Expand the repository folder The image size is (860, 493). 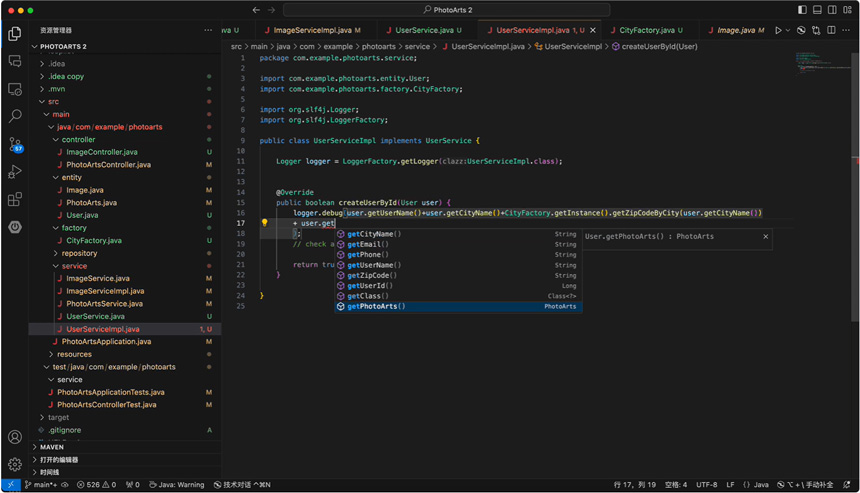(x=126, y=253)
